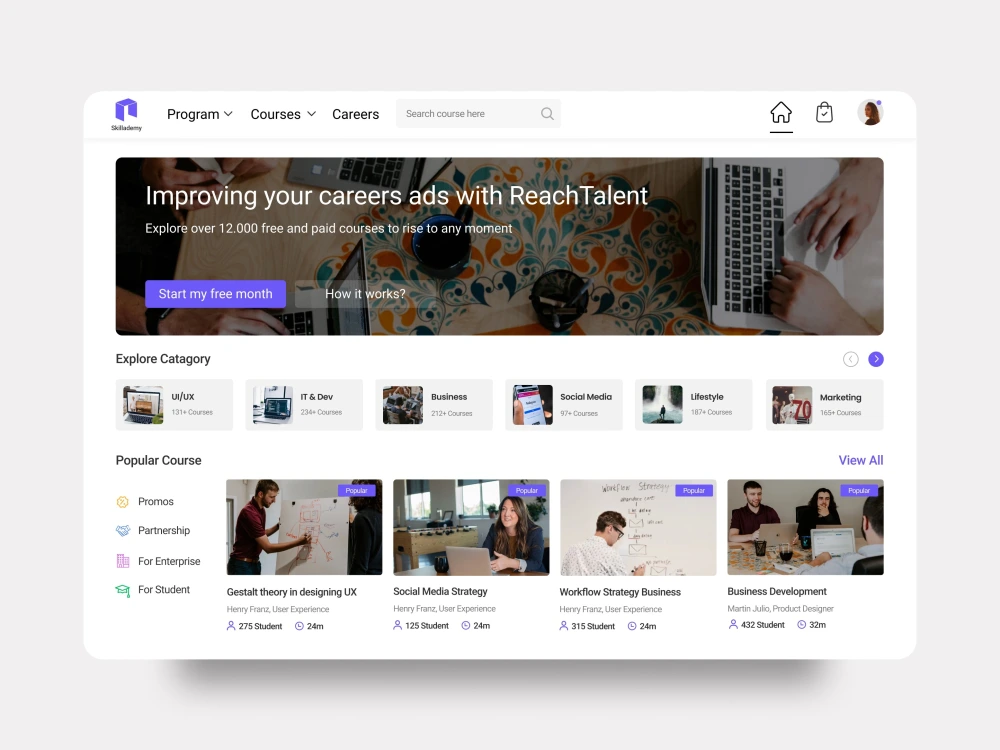Open the shopping bag icon
Viewport: 1000px width, 750px height.
click(824, 112)
